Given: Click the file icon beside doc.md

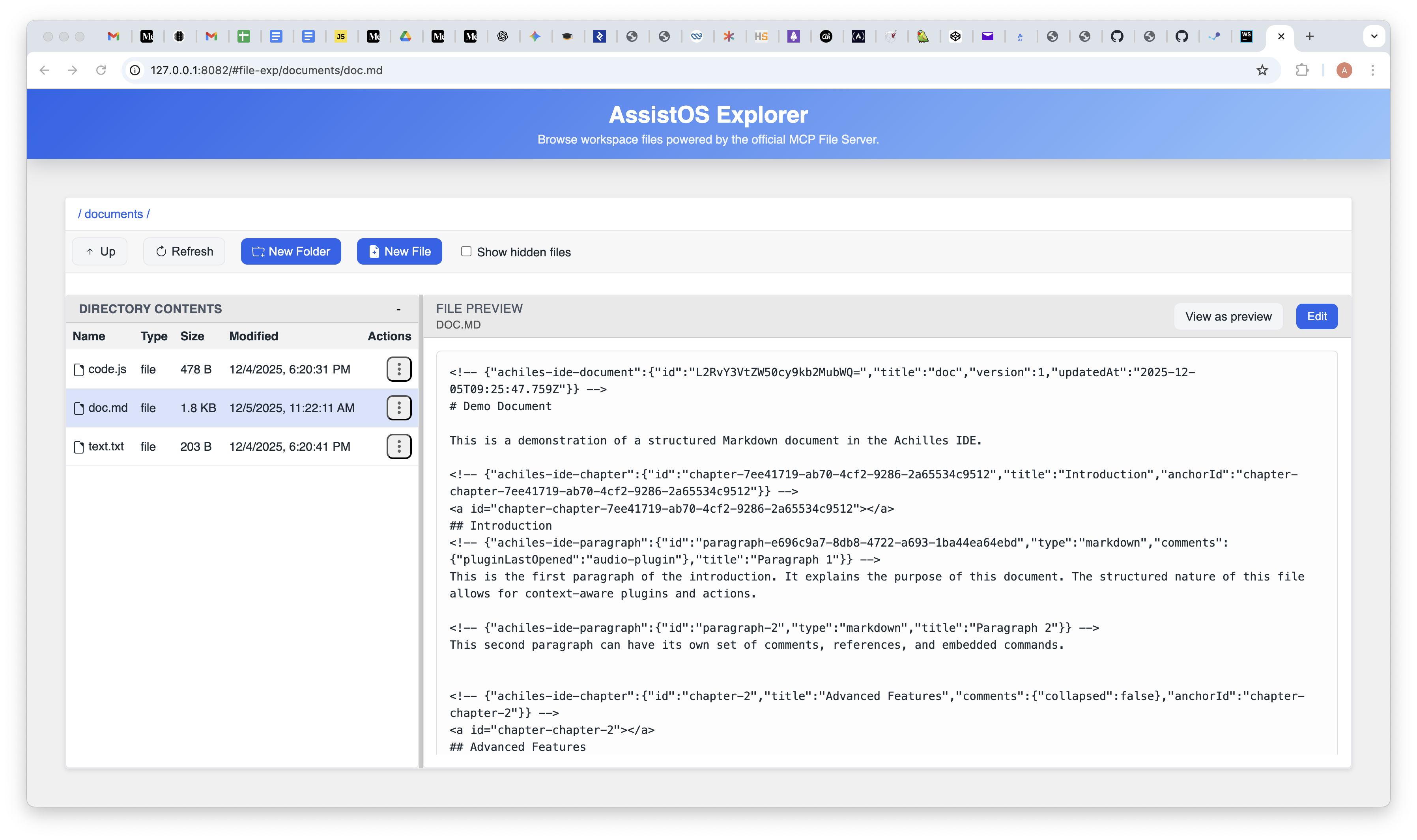Looking at the screenshot, I should [x=79, y=407].
